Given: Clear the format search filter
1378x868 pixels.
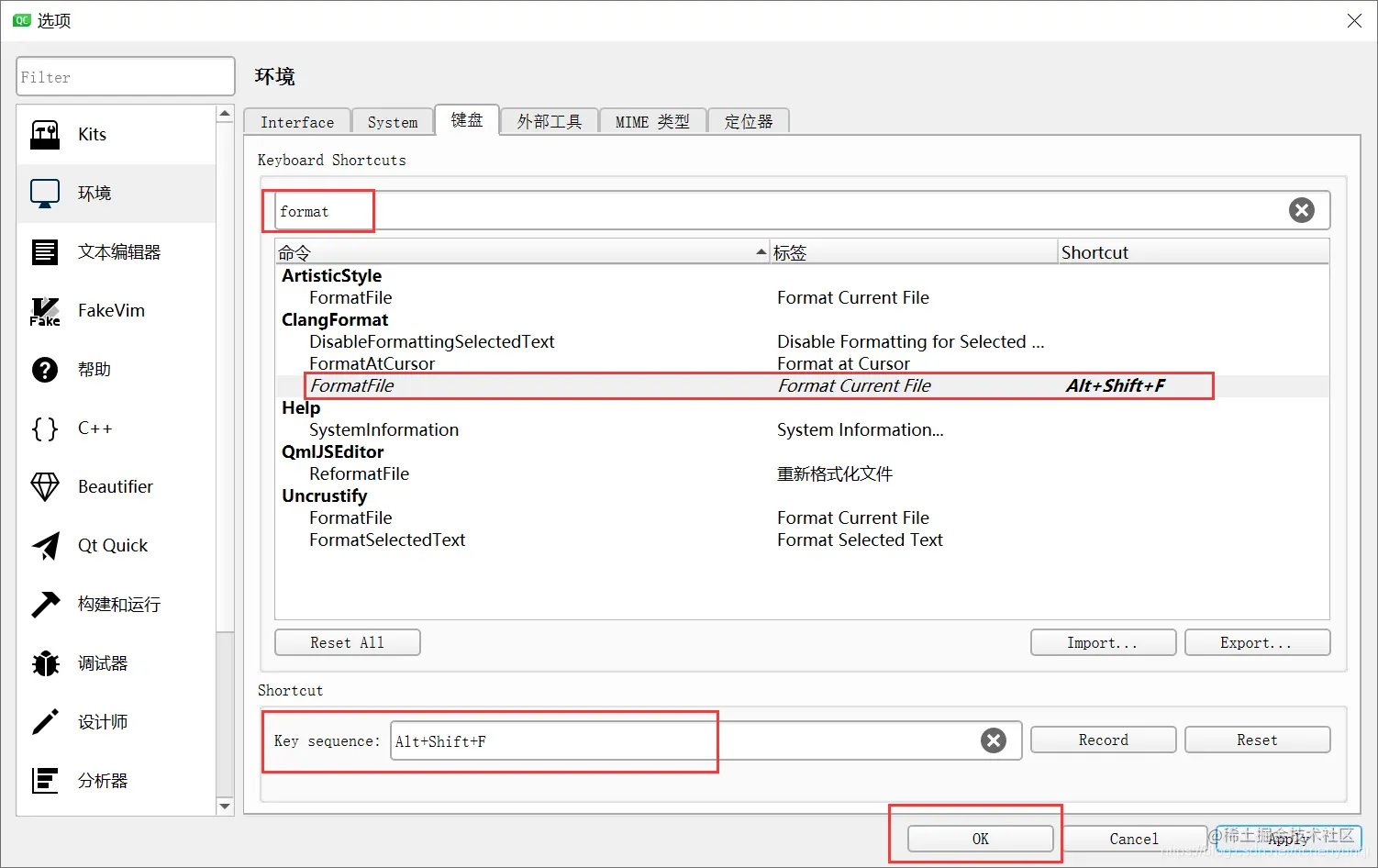Looking at the screenshot, I should (x=1302, y=210).
